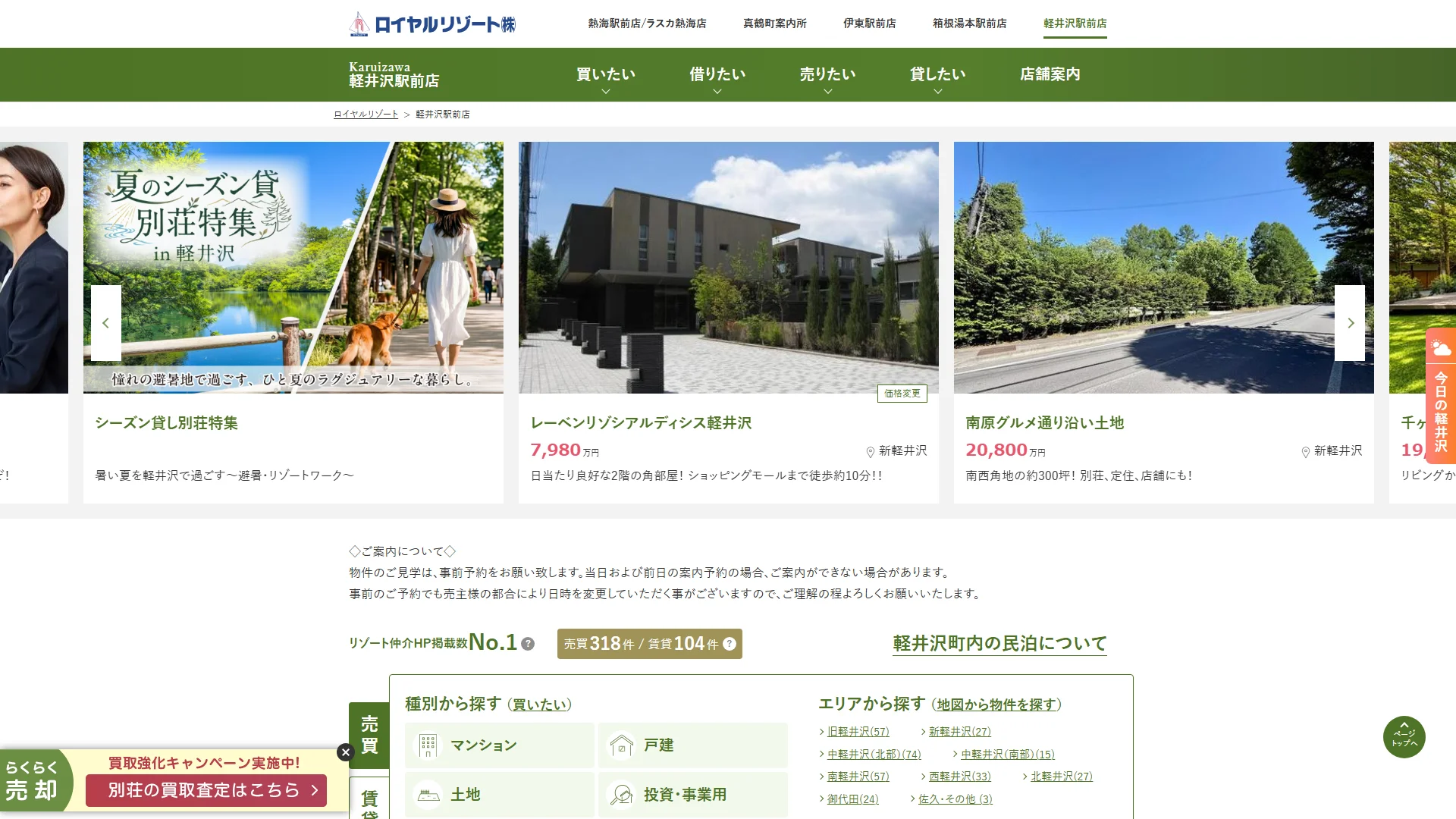Open 地図から物件を探す link

click(996, 704)
